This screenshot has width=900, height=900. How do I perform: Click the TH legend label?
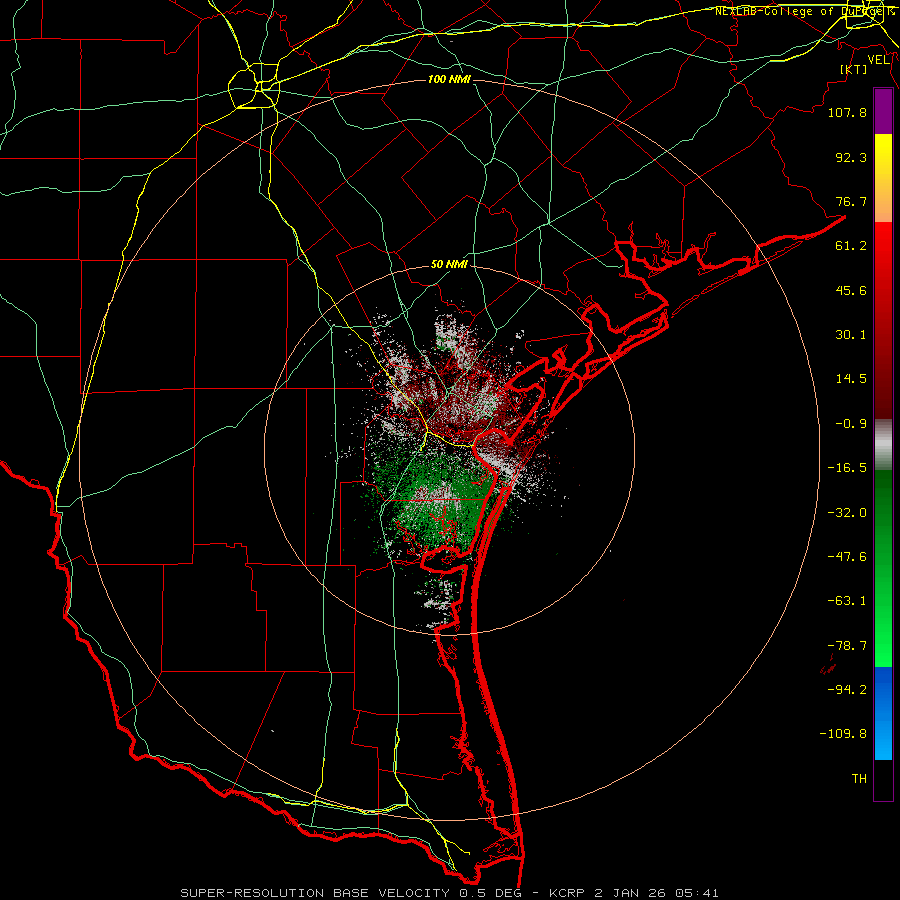point(859,779)
